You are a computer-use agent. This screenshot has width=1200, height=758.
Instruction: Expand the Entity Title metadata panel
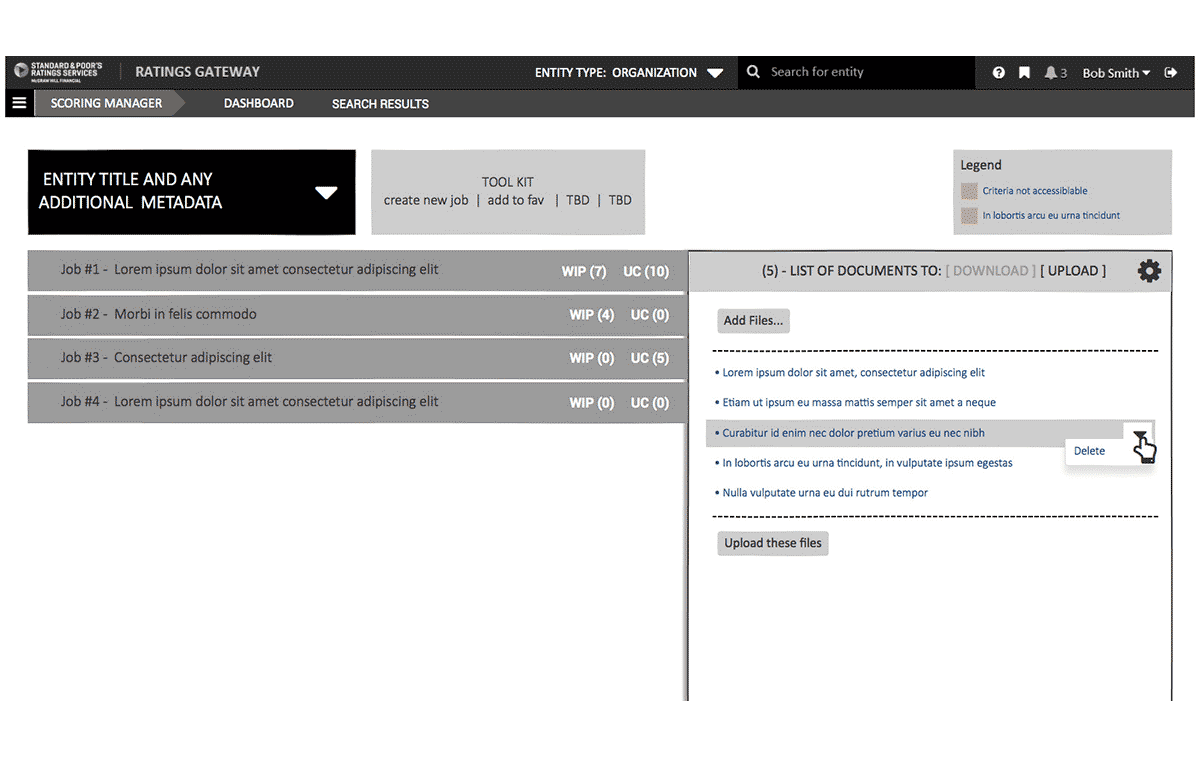tap(326, 193)
